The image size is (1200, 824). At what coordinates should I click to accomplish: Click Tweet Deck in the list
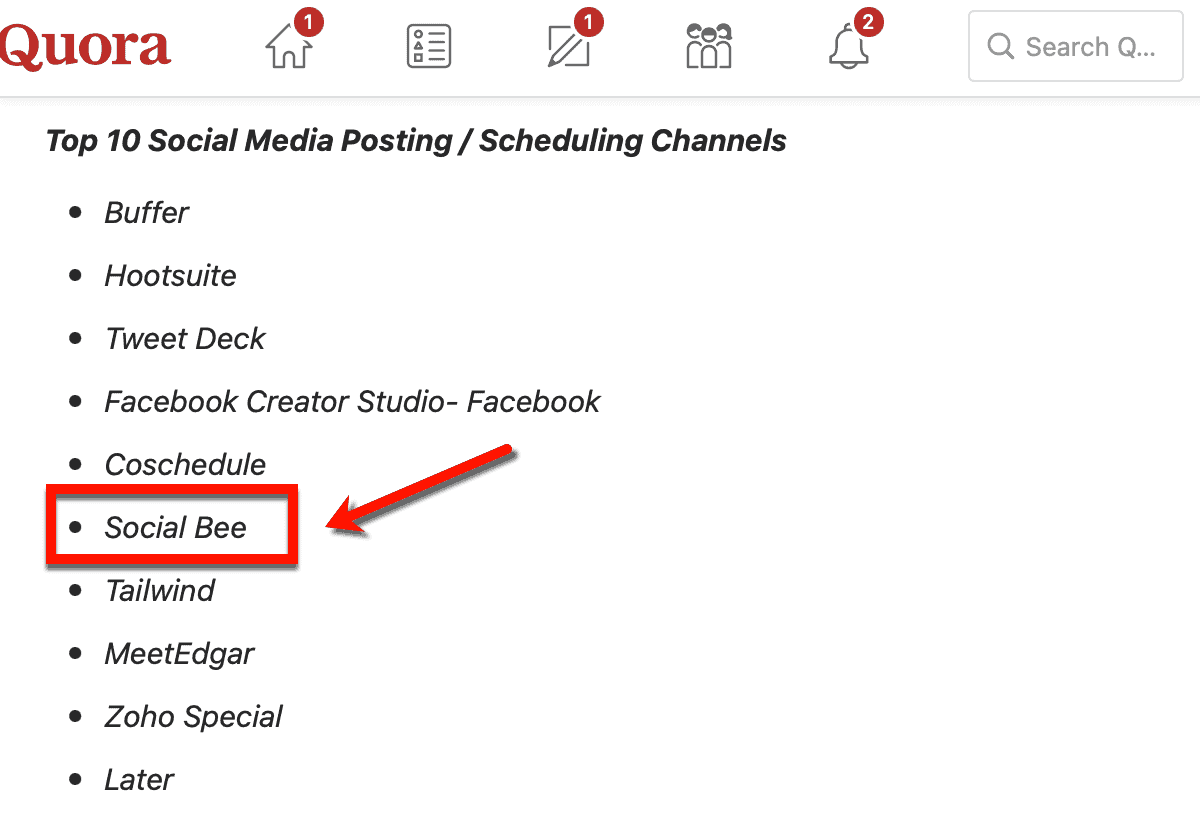185,339
